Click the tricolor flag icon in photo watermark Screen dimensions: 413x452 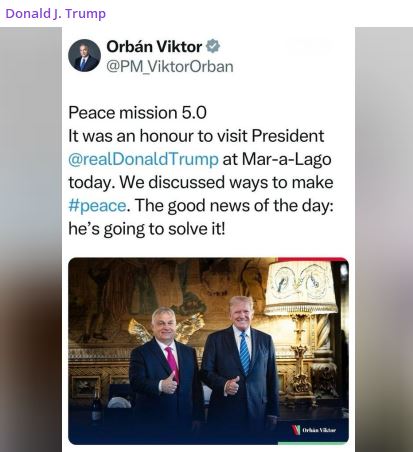[296, 430]
